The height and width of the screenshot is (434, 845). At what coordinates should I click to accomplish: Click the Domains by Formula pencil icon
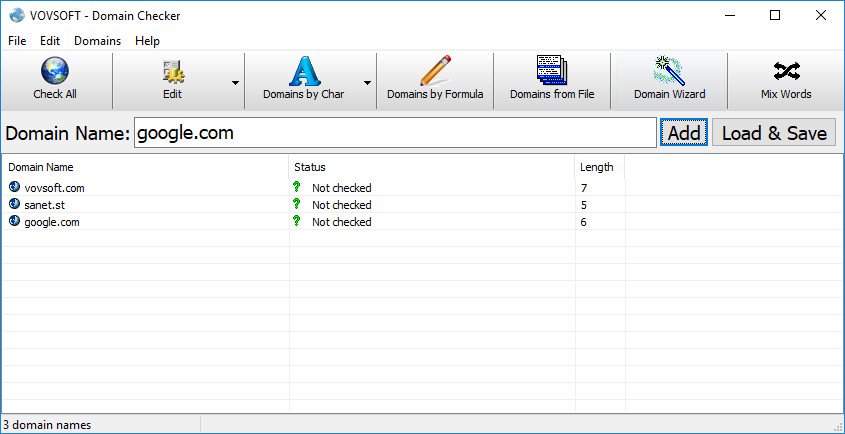(x=435, y=71)
